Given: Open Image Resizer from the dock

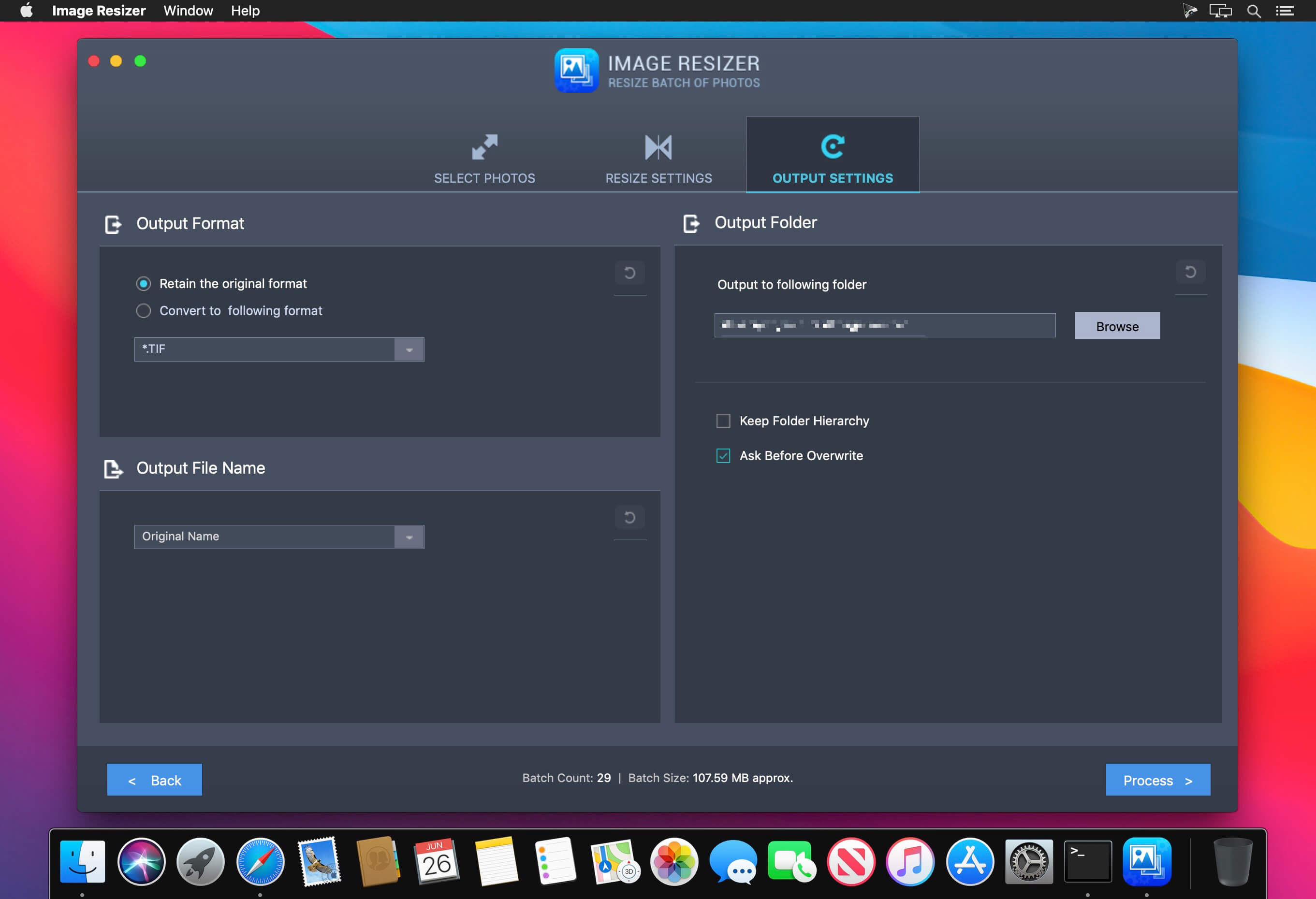Looking at the screenshot, I should 1147,862.
